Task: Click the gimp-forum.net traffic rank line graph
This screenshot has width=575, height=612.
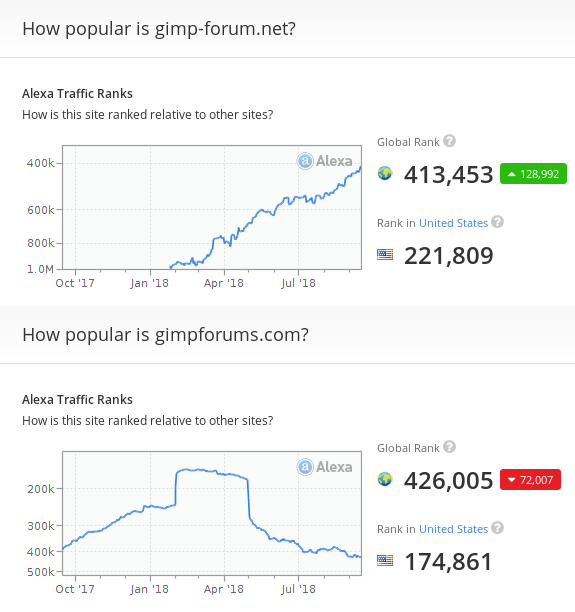Action: [265, 217]
